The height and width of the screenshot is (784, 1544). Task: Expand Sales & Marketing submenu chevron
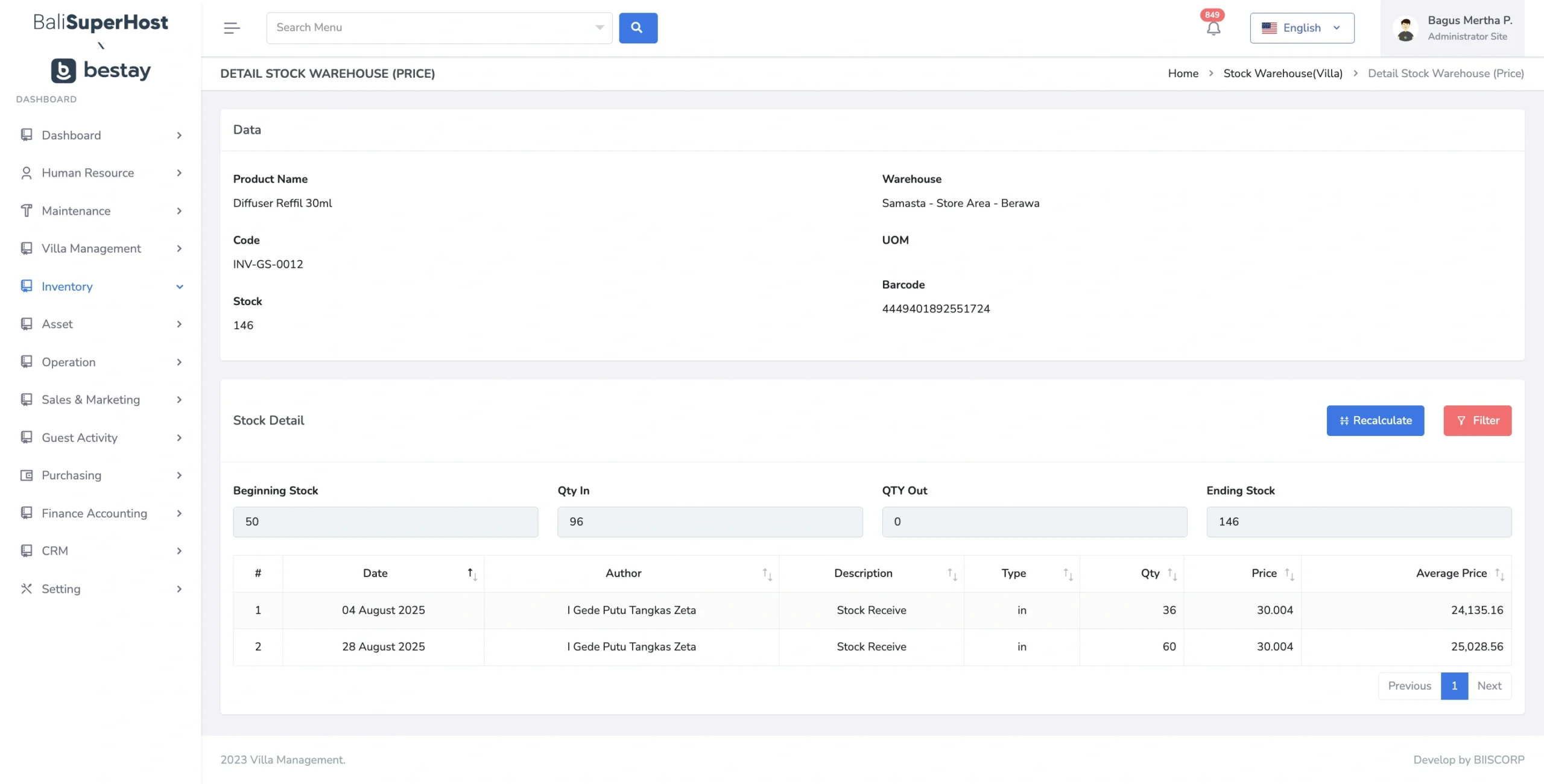[179, 400]
